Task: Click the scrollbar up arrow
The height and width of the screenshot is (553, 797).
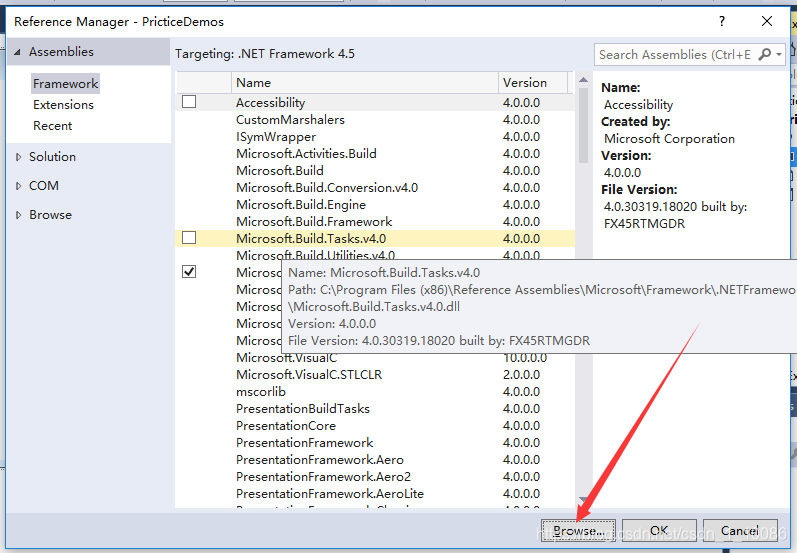Action: click(x=584, y=80)
